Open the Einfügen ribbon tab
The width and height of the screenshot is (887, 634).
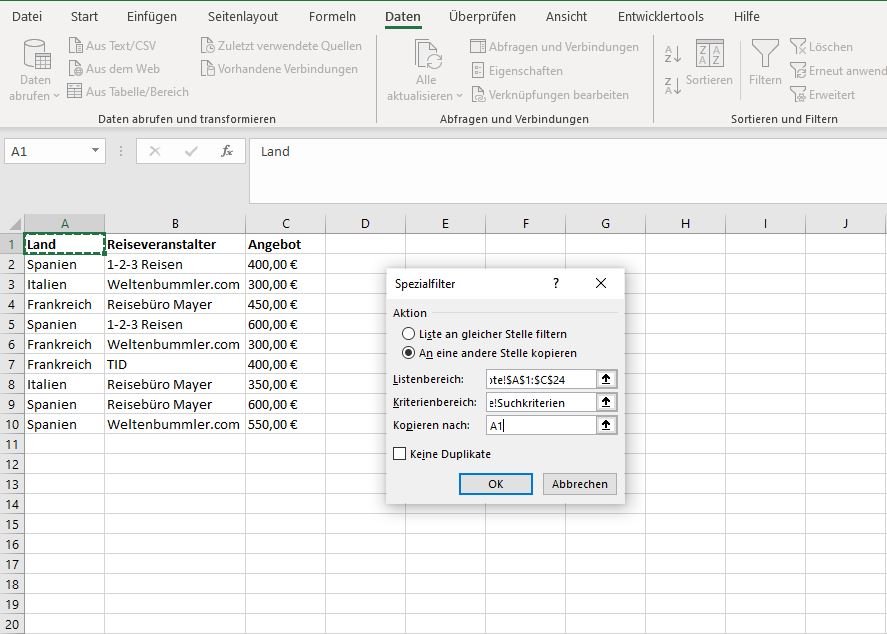tap(152, 17)
